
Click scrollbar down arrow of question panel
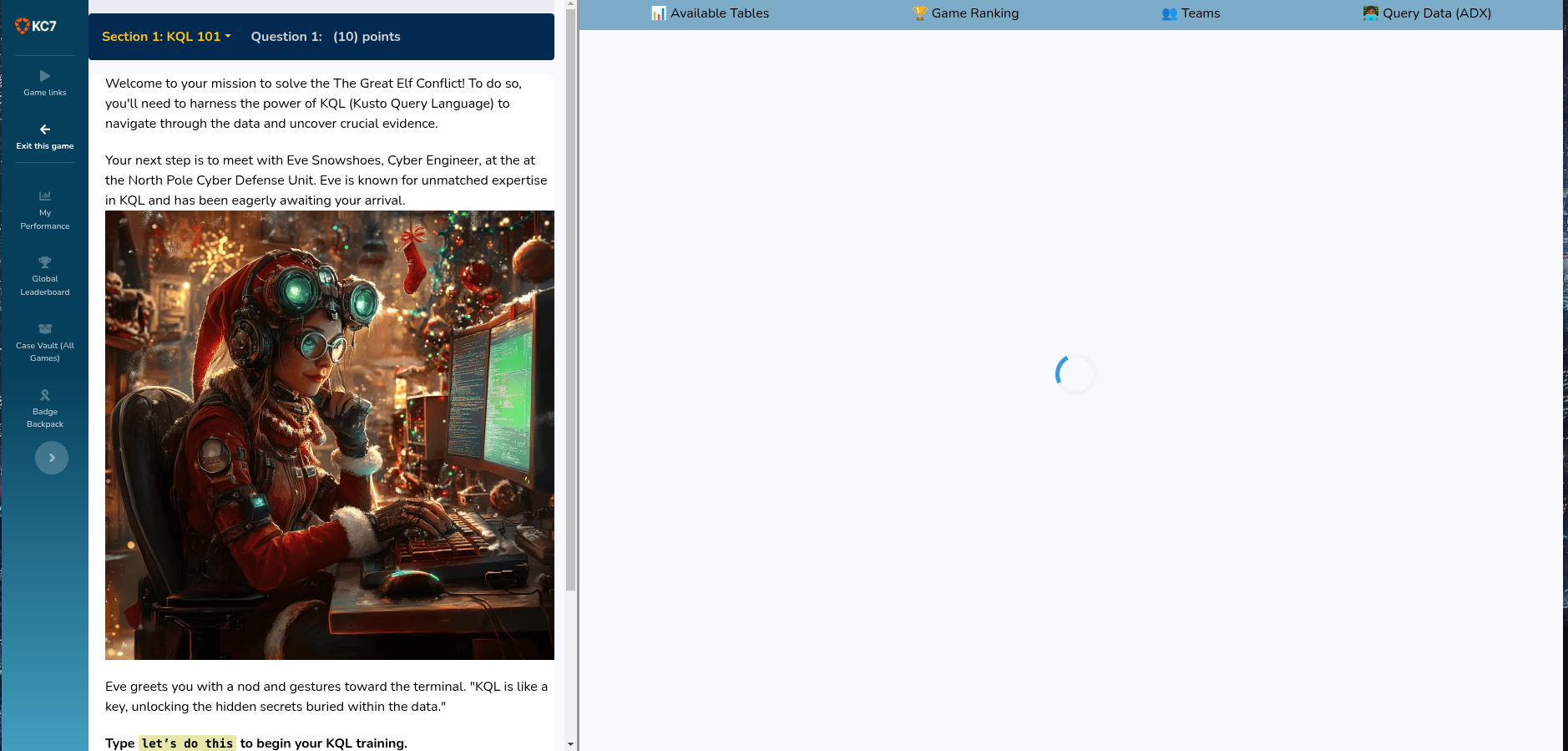point(570,743)
